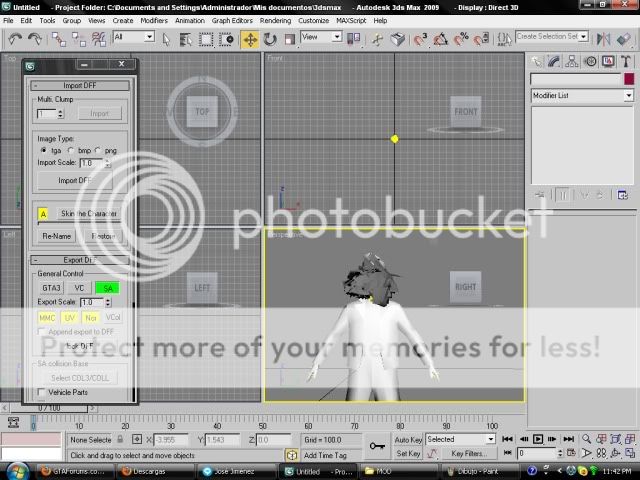The image size is (640, 480).
Task: Select the Move tool in main toolbar
Action: (250, 38)
